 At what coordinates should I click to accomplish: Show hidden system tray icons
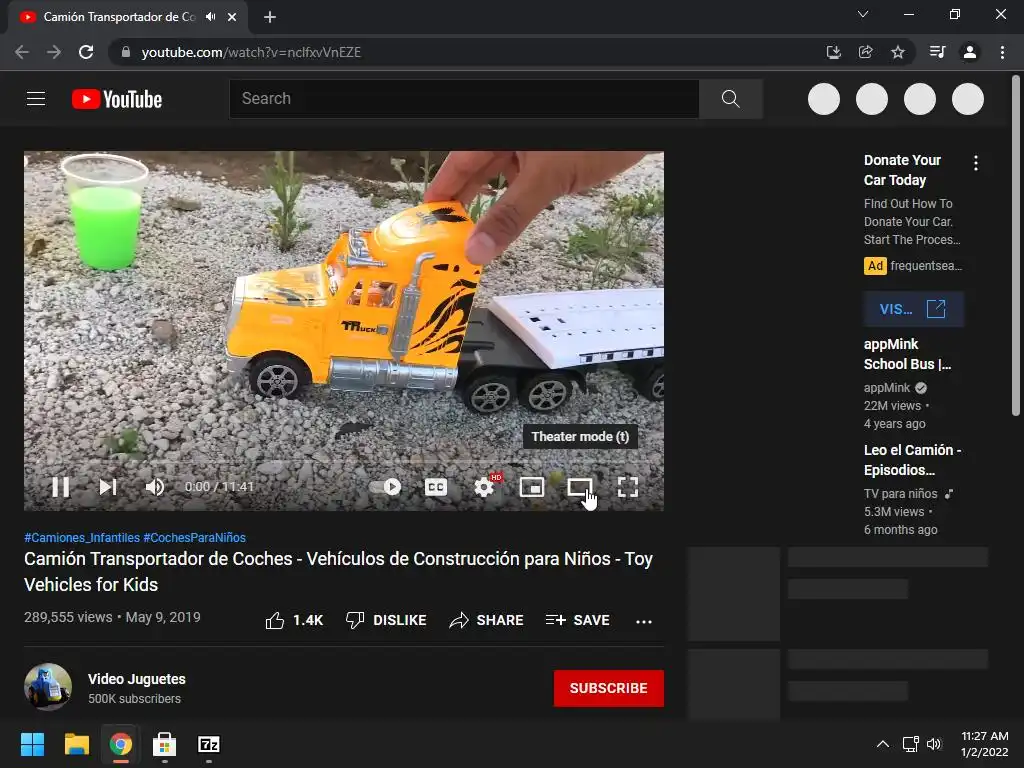(x=883, y=744)
